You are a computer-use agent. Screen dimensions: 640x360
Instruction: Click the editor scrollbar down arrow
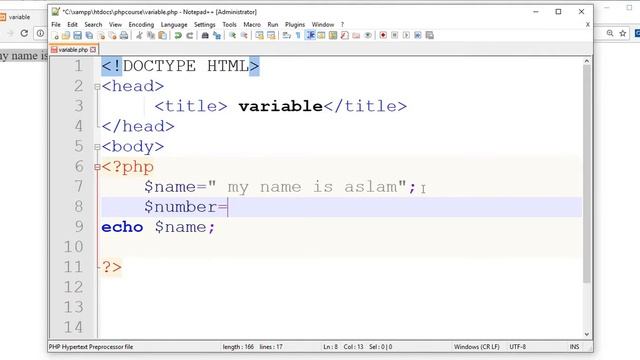coord(587,334)
